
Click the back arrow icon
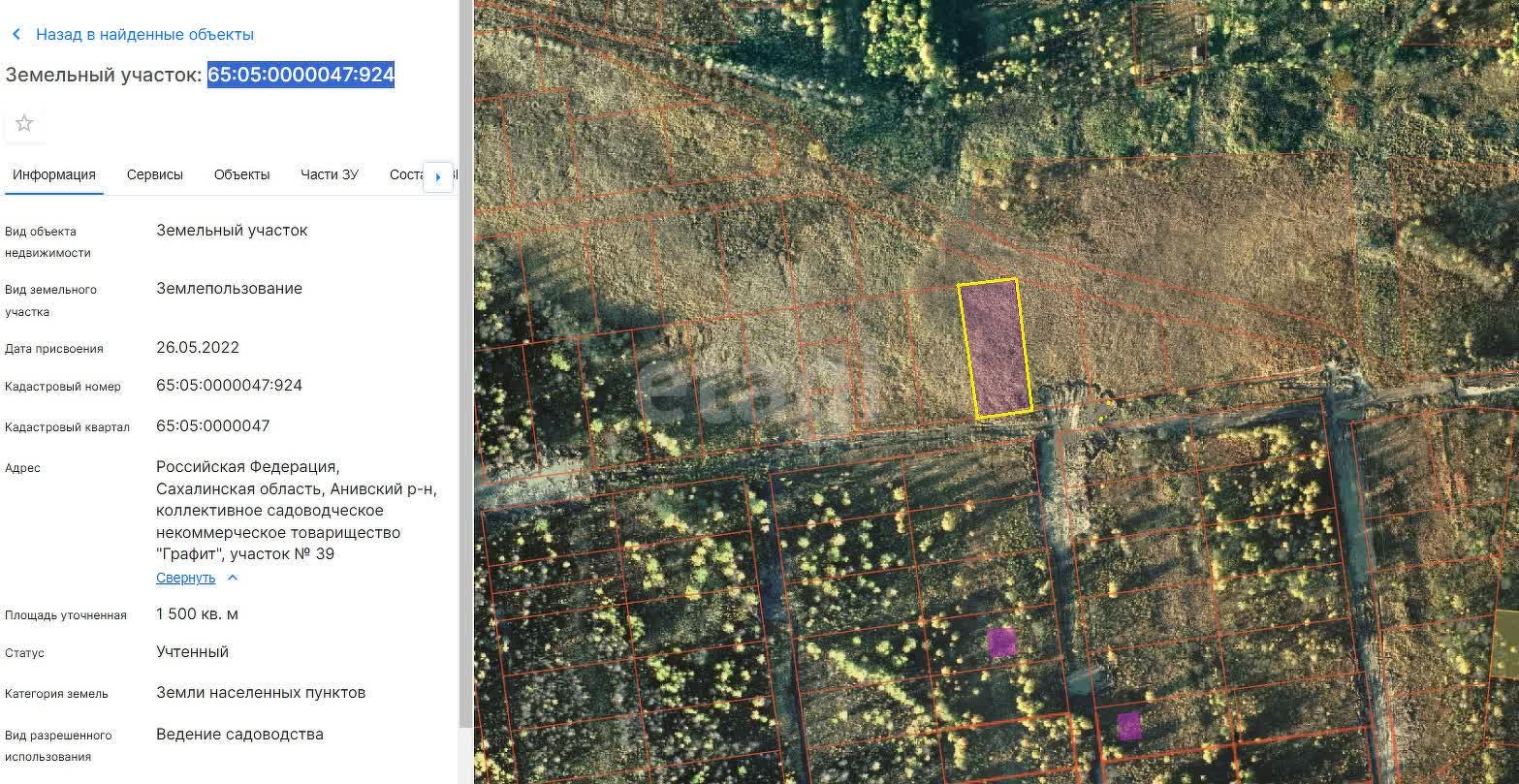[16, 35]
